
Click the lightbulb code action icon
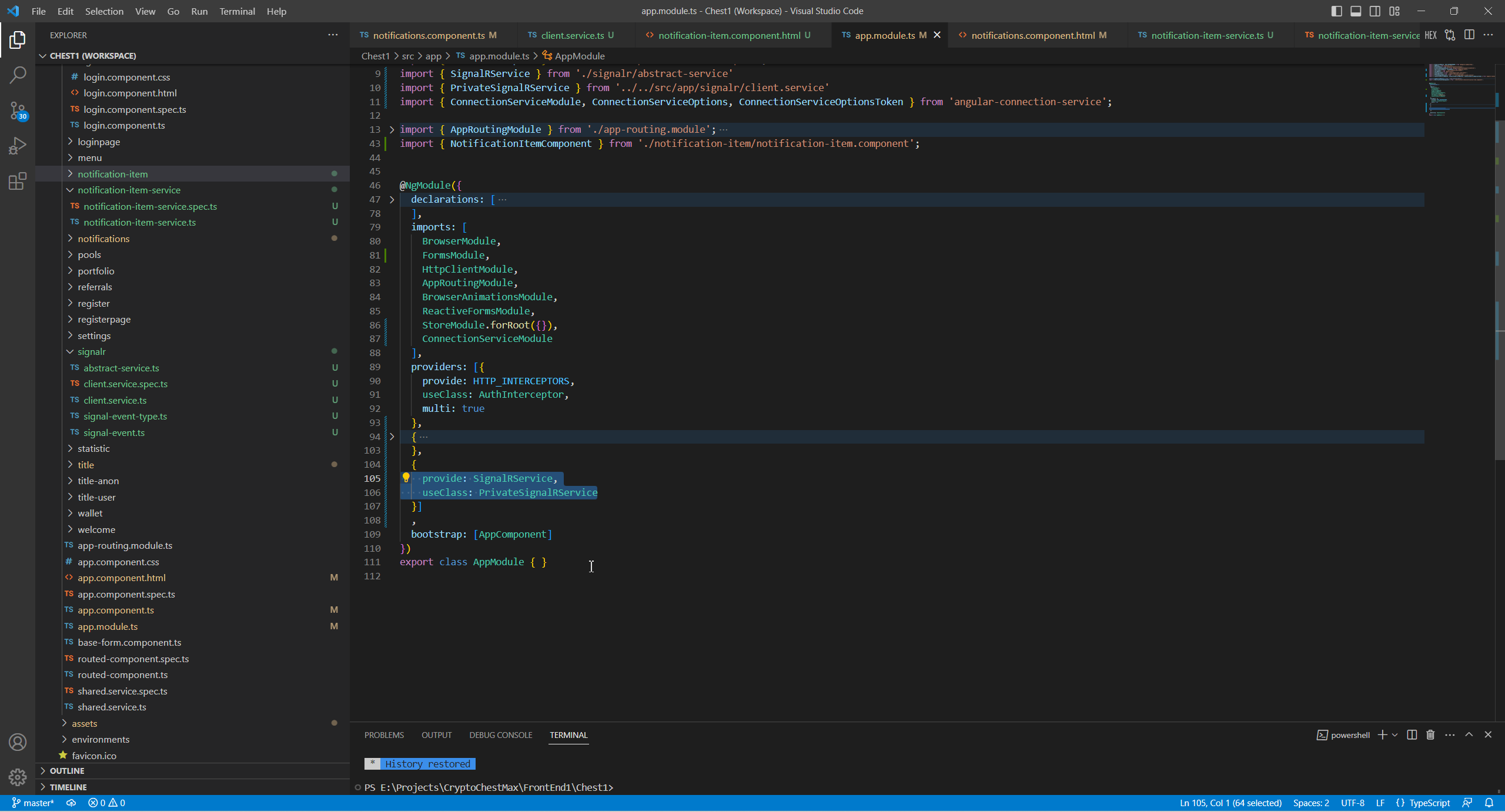click(406, 478)
